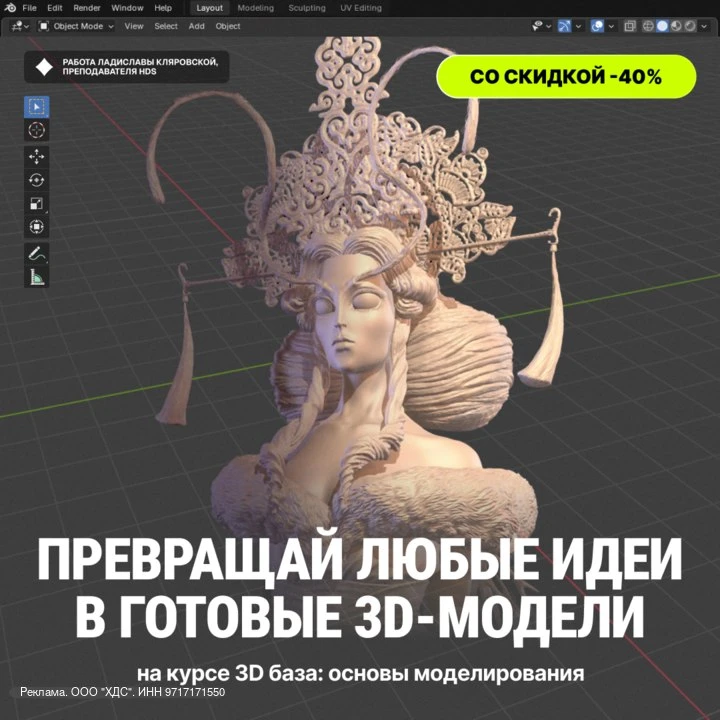Open the viewport View menu
720x720 pixels.
(134, 26)
